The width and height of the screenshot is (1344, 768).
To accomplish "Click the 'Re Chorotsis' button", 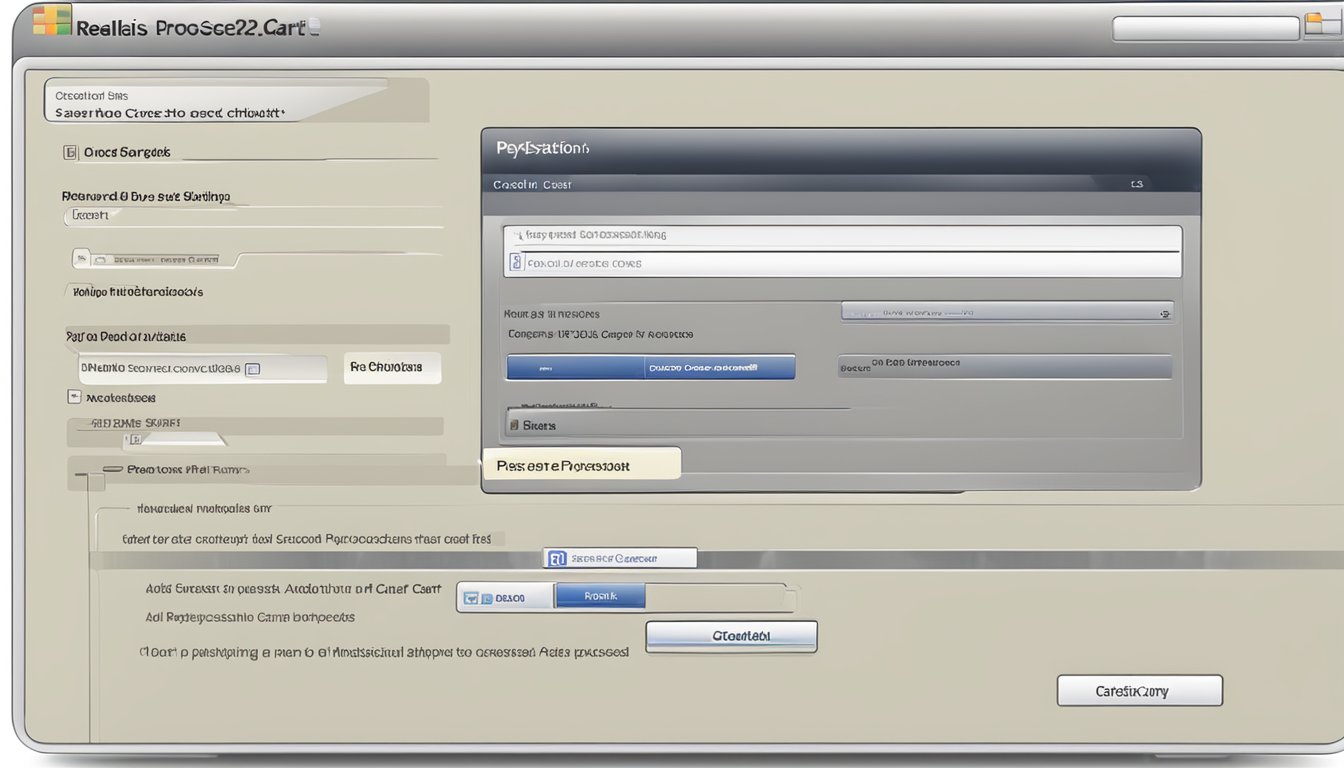I will 392,367.
